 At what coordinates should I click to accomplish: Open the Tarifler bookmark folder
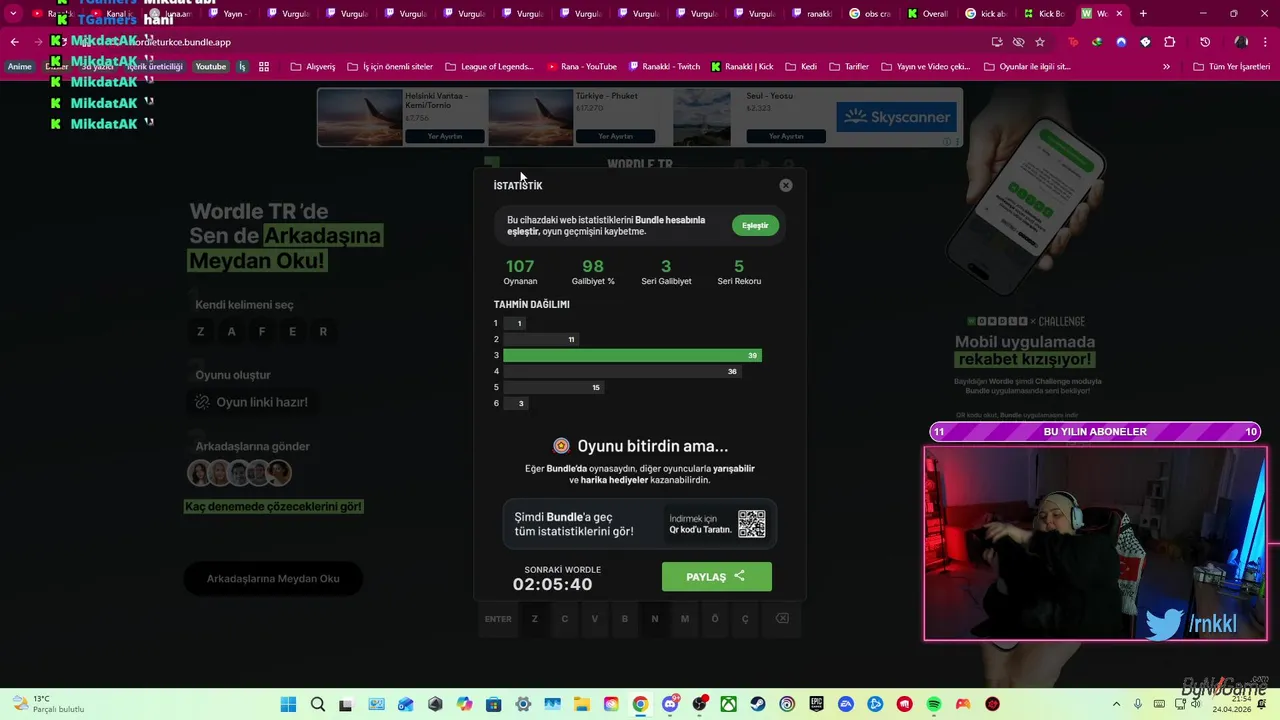[849, 67]
